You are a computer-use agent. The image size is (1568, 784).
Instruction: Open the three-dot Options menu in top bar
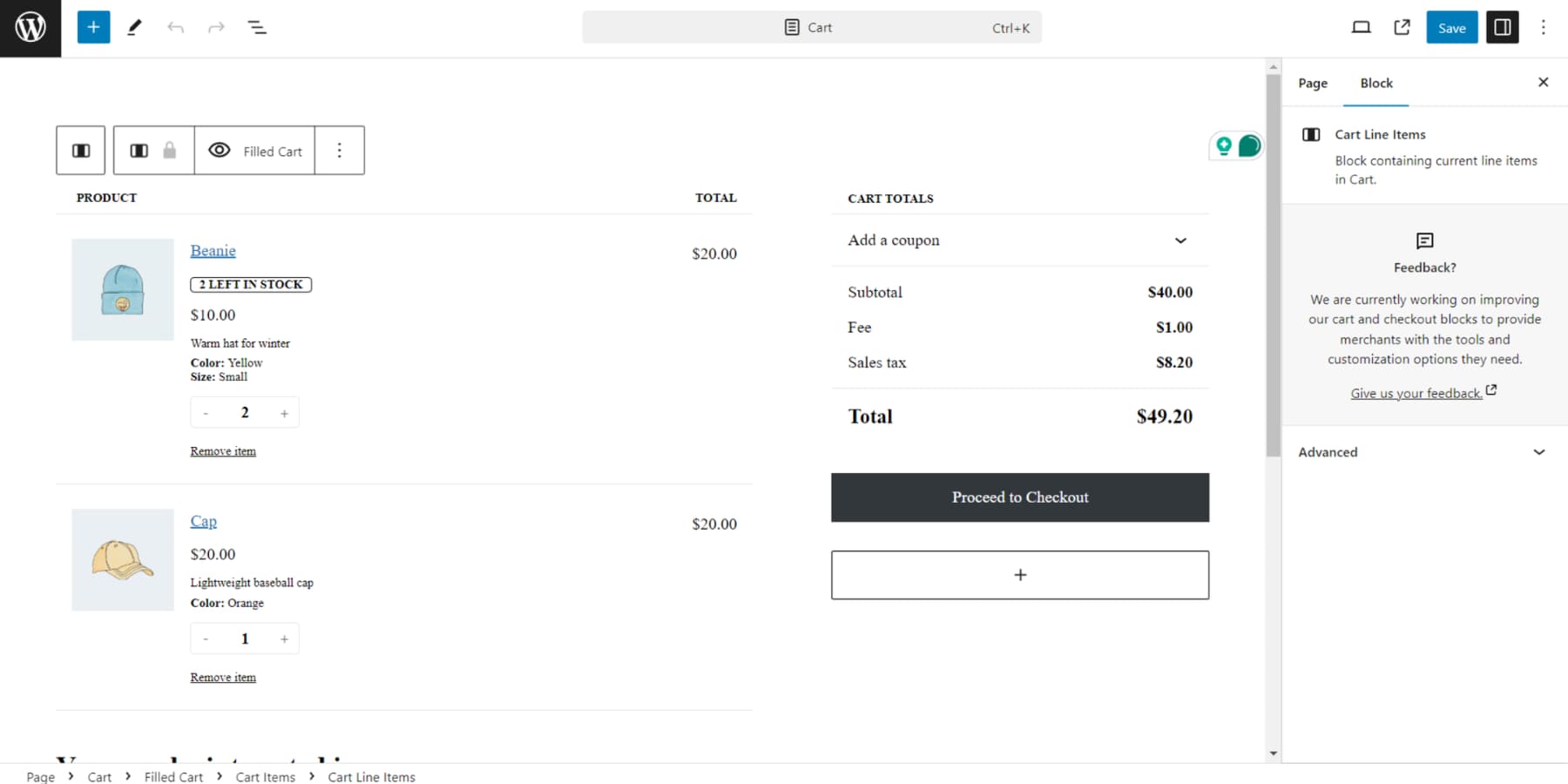(x=1543, y=28)
